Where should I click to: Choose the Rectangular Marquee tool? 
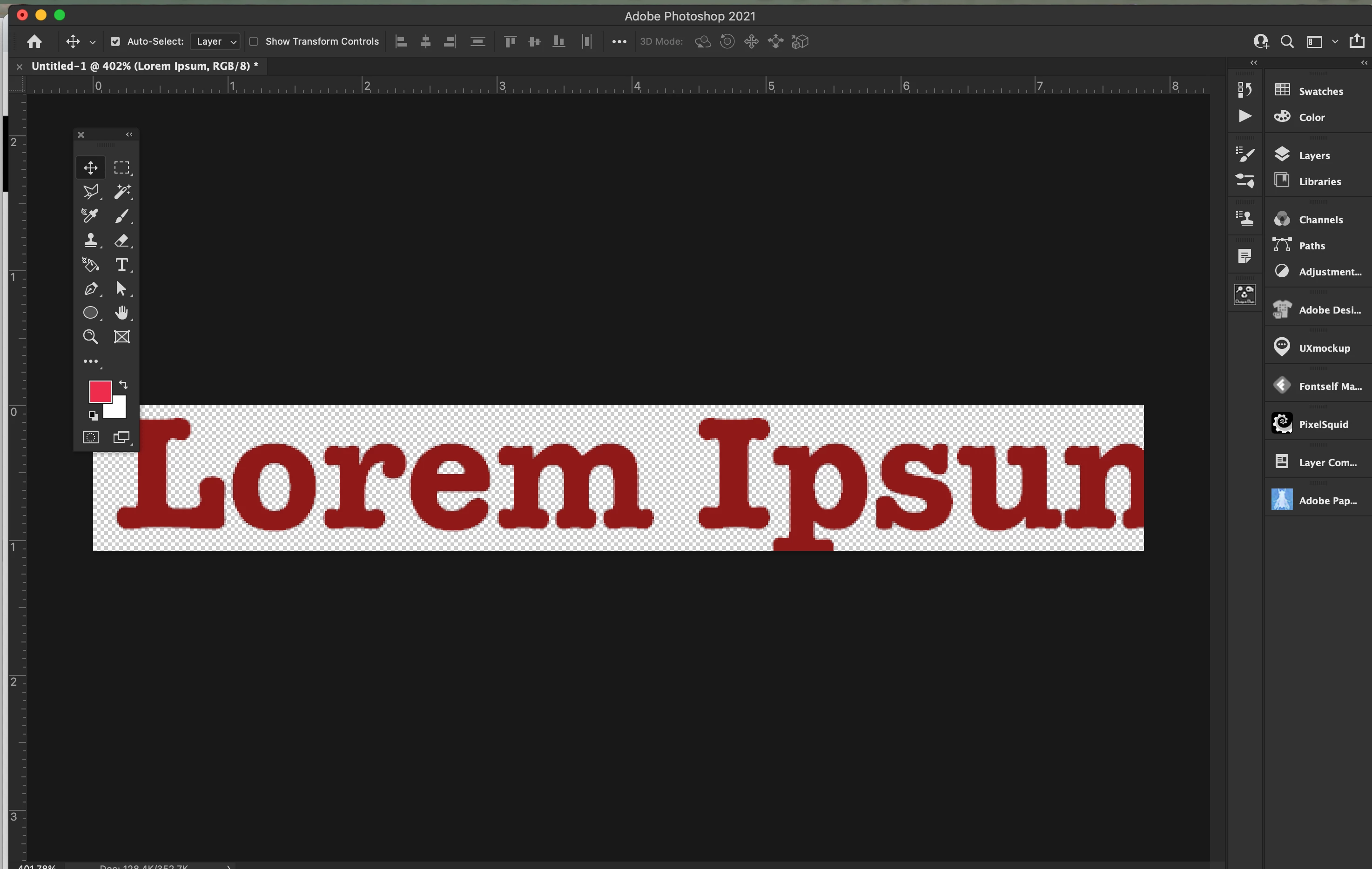(121, 167)
